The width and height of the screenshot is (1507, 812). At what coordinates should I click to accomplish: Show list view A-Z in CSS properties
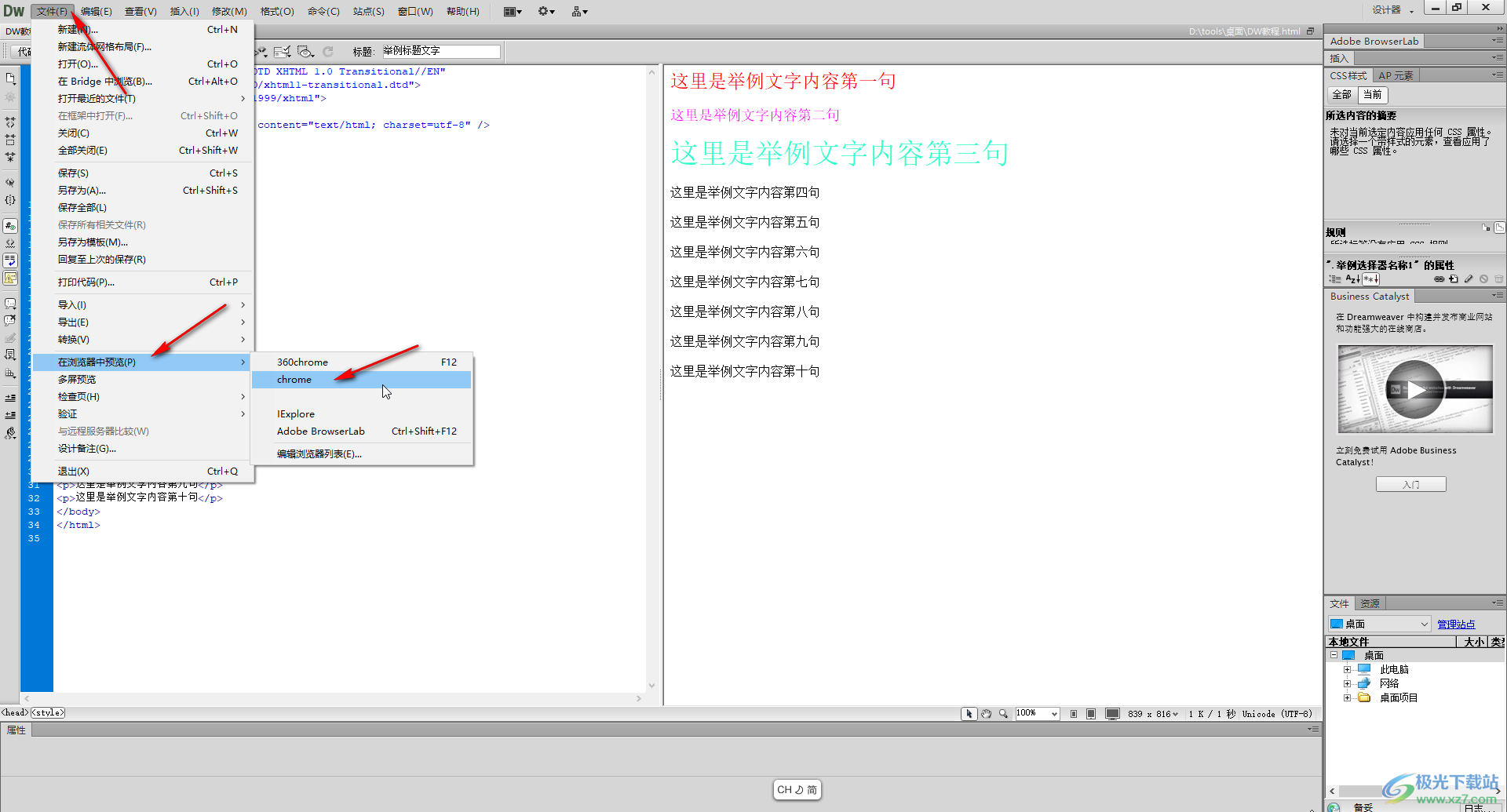pos(1352,279)
